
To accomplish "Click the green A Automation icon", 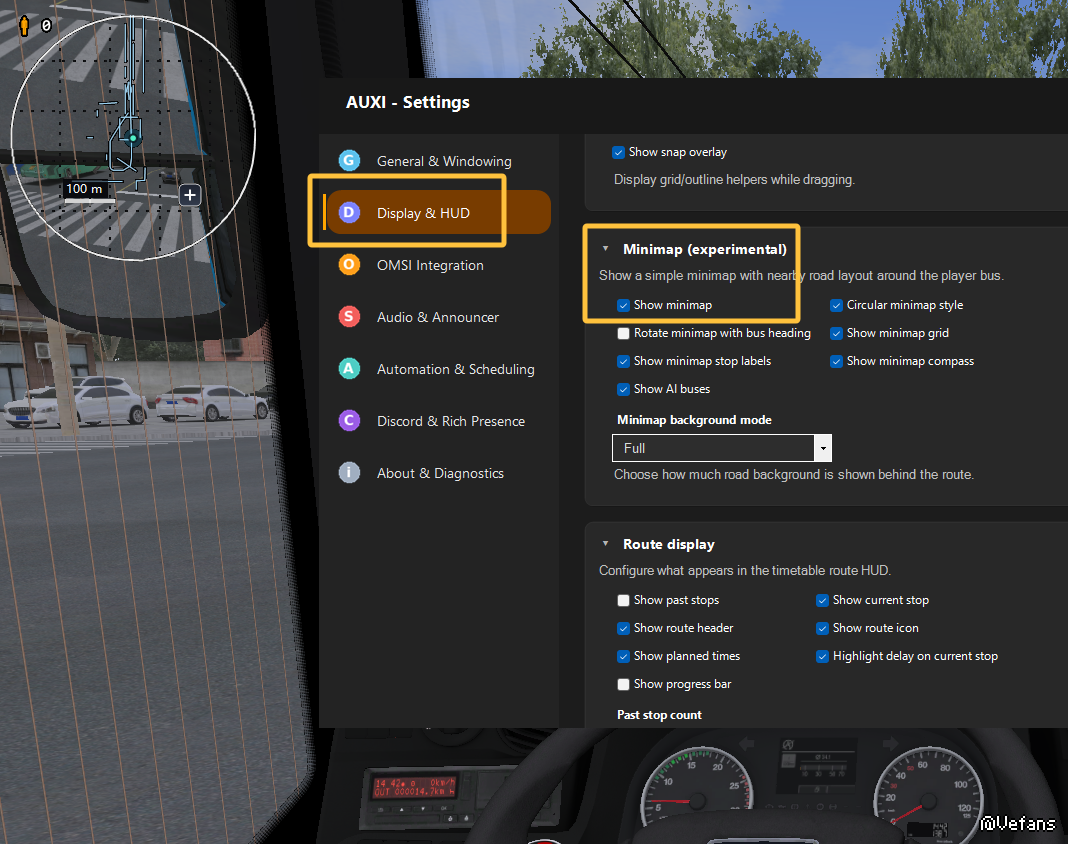I will point(349,369).
